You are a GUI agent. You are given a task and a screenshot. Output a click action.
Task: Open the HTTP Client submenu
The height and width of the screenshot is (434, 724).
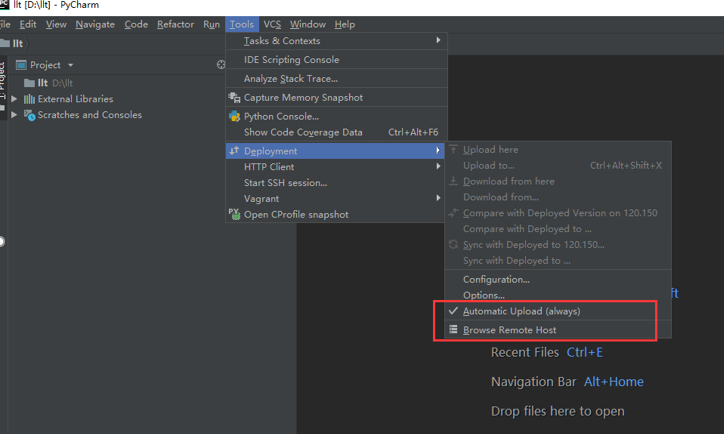tap(336, 167)
